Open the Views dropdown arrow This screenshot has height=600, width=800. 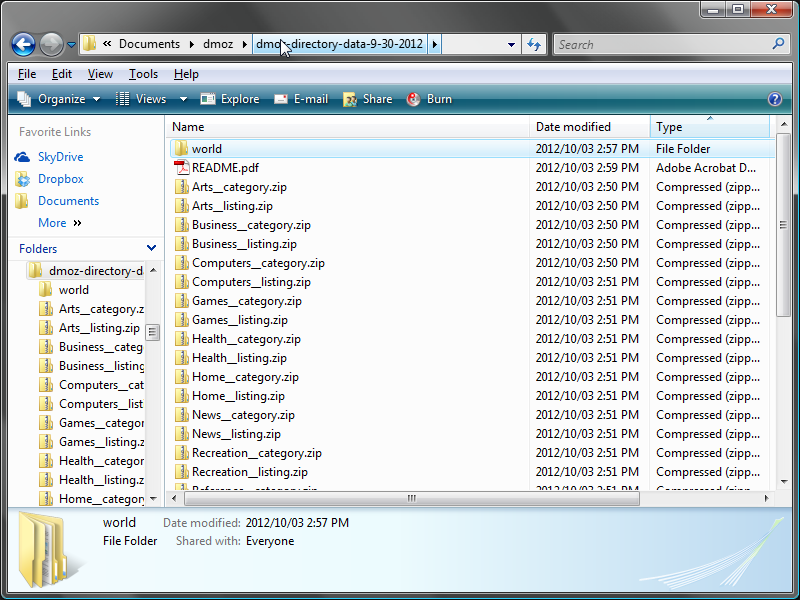point(183,99)
